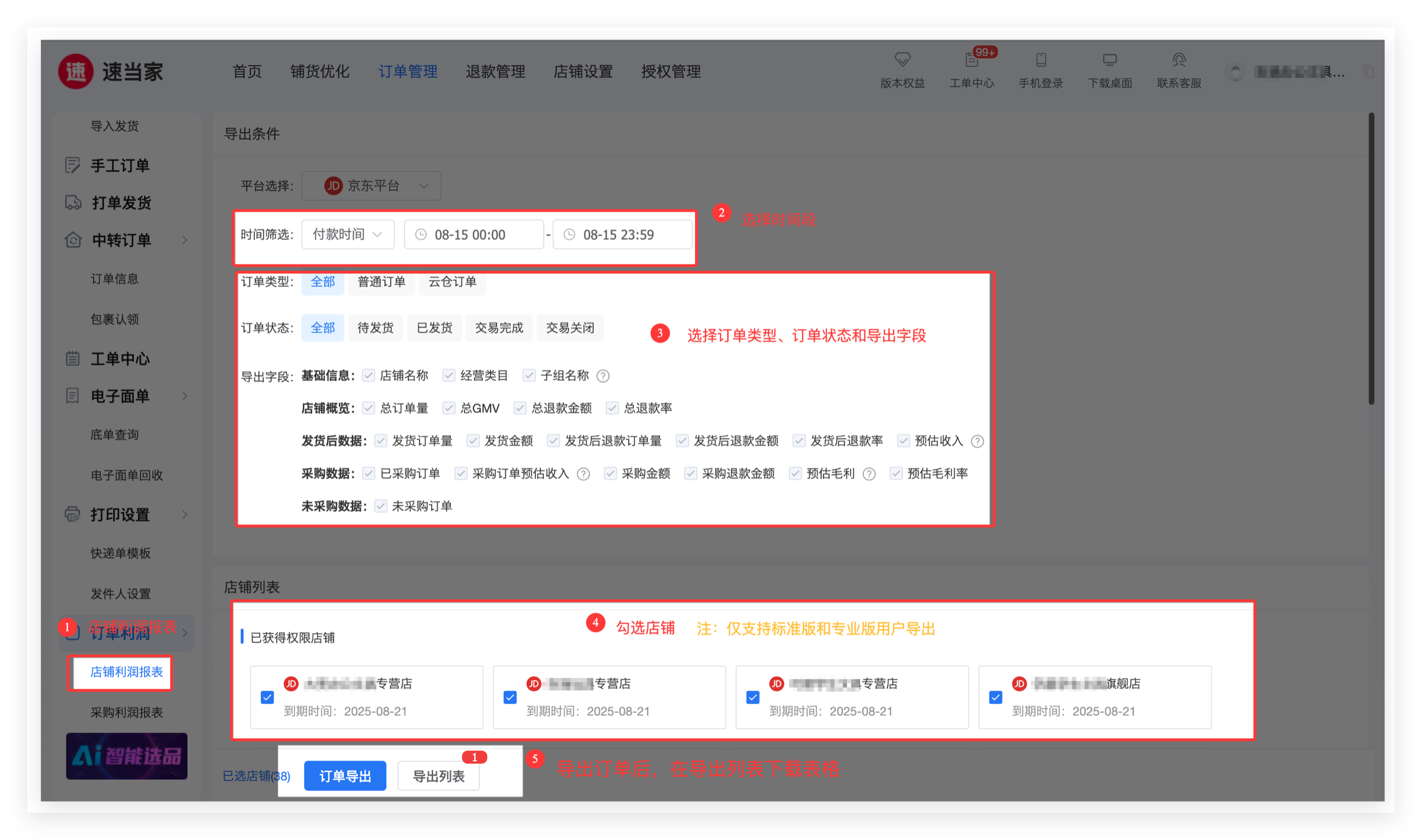
Task: Toggle the 总GMV checkbox
Action: pyautogui.click(x=449, y=408)
